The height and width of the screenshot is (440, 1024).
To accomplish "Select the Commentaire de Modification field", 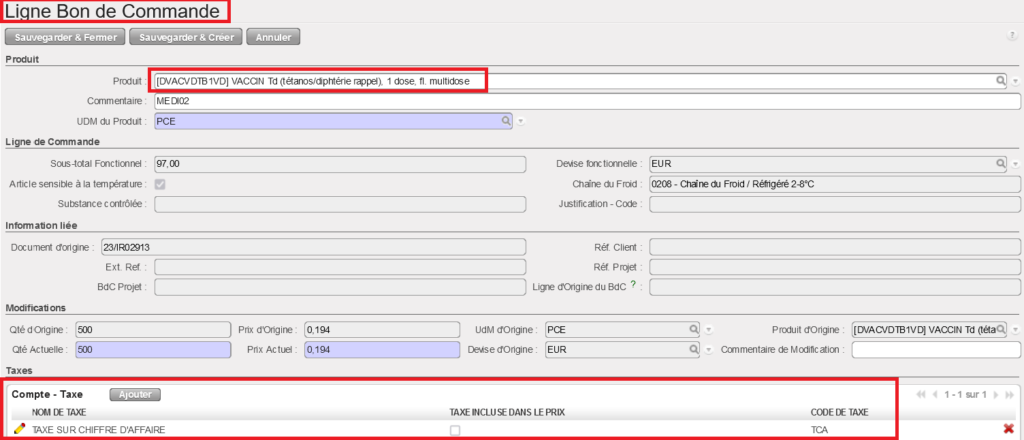I will click(935, 350).
